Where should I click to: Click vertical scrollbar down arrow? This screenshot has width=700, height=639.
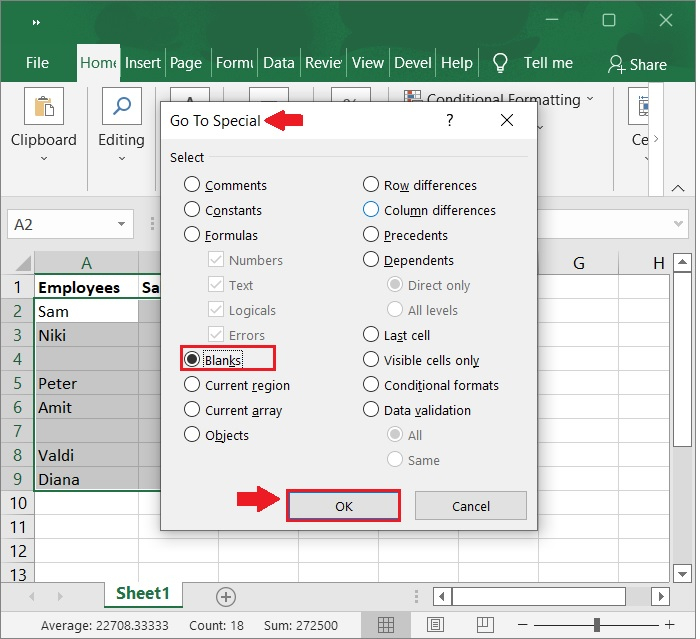tap(682, 574)
